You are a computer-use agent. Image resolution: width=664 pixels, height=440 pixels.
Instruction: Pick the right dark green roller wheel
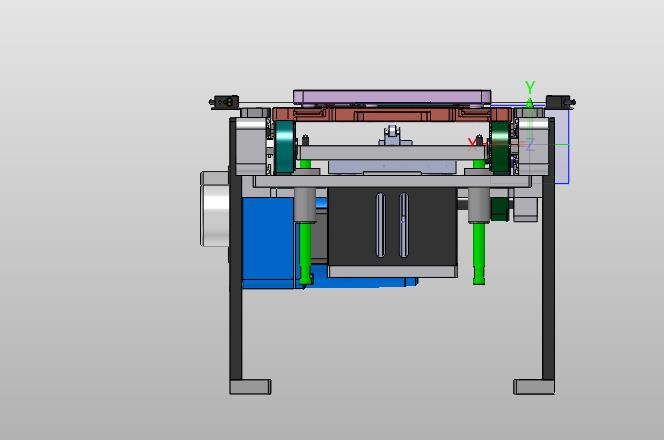point(501,147)
